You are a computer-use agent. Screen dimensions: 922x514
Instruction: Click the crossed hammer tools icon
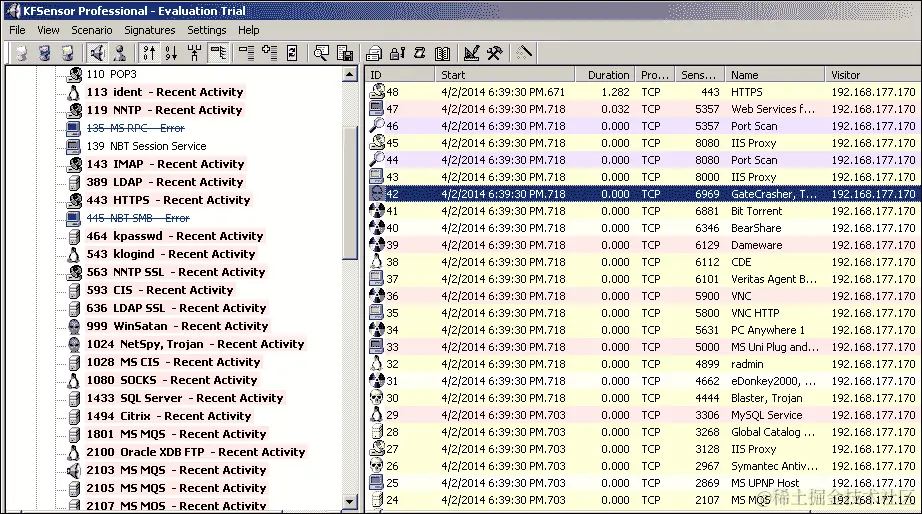click(x=495, y=53)
